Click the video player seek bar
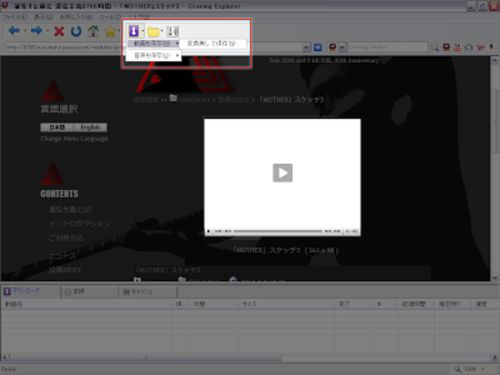 coord(278,231)
